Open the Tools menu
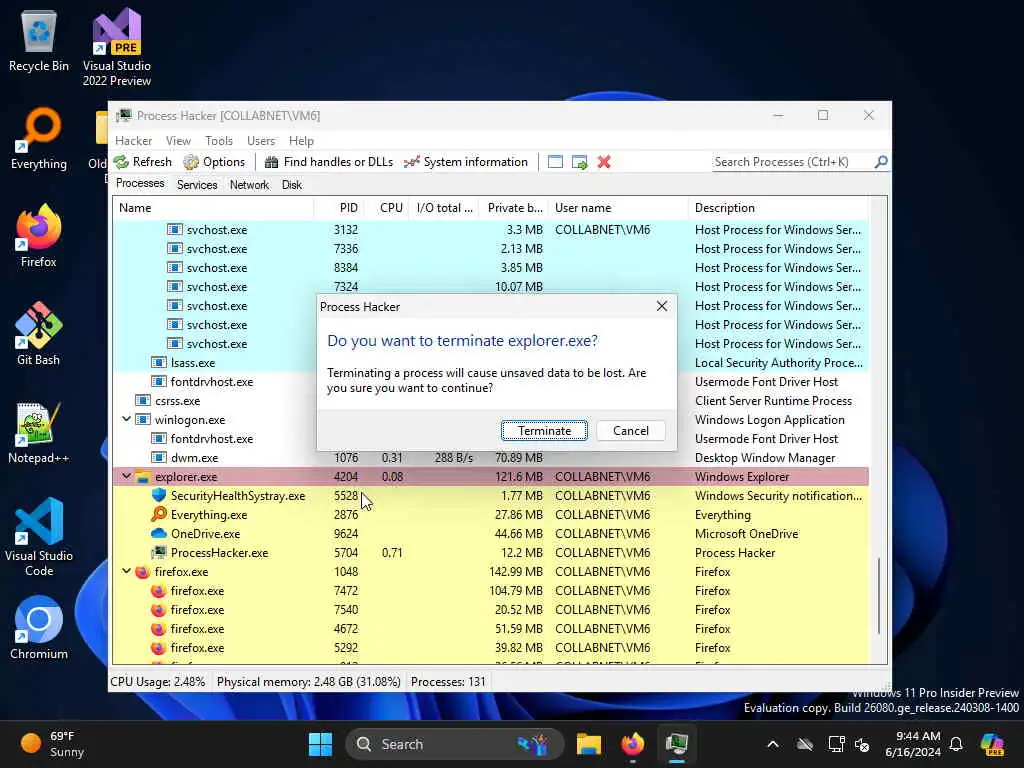 [219, 140]
